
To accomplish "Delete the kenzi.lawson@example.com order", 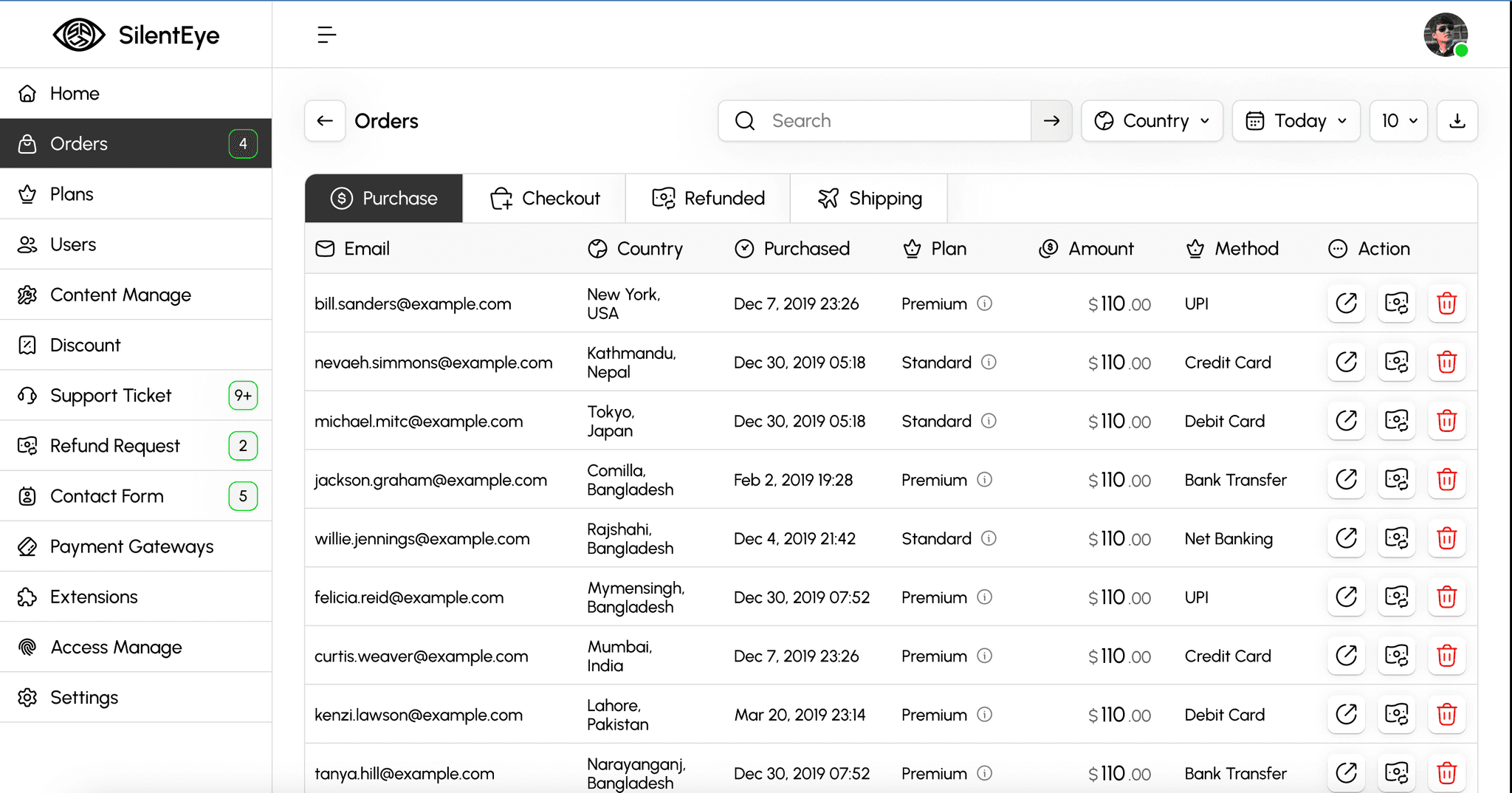I will (x=1447, y=714).
